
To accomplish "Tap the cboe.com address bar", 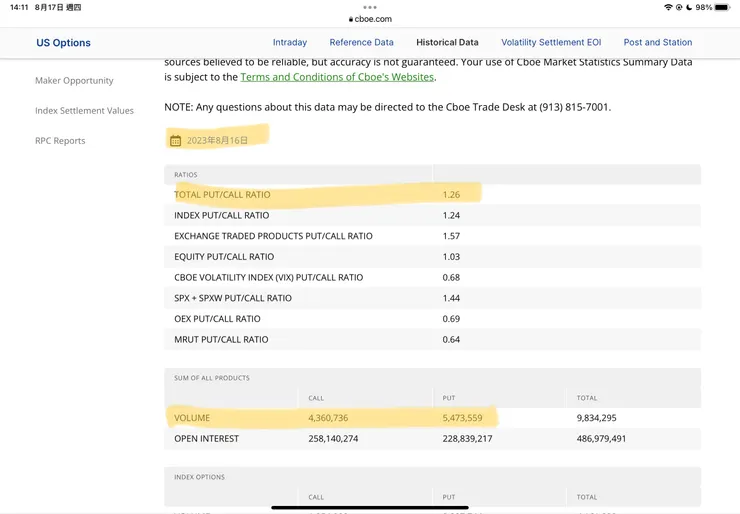I will [370, 19].
